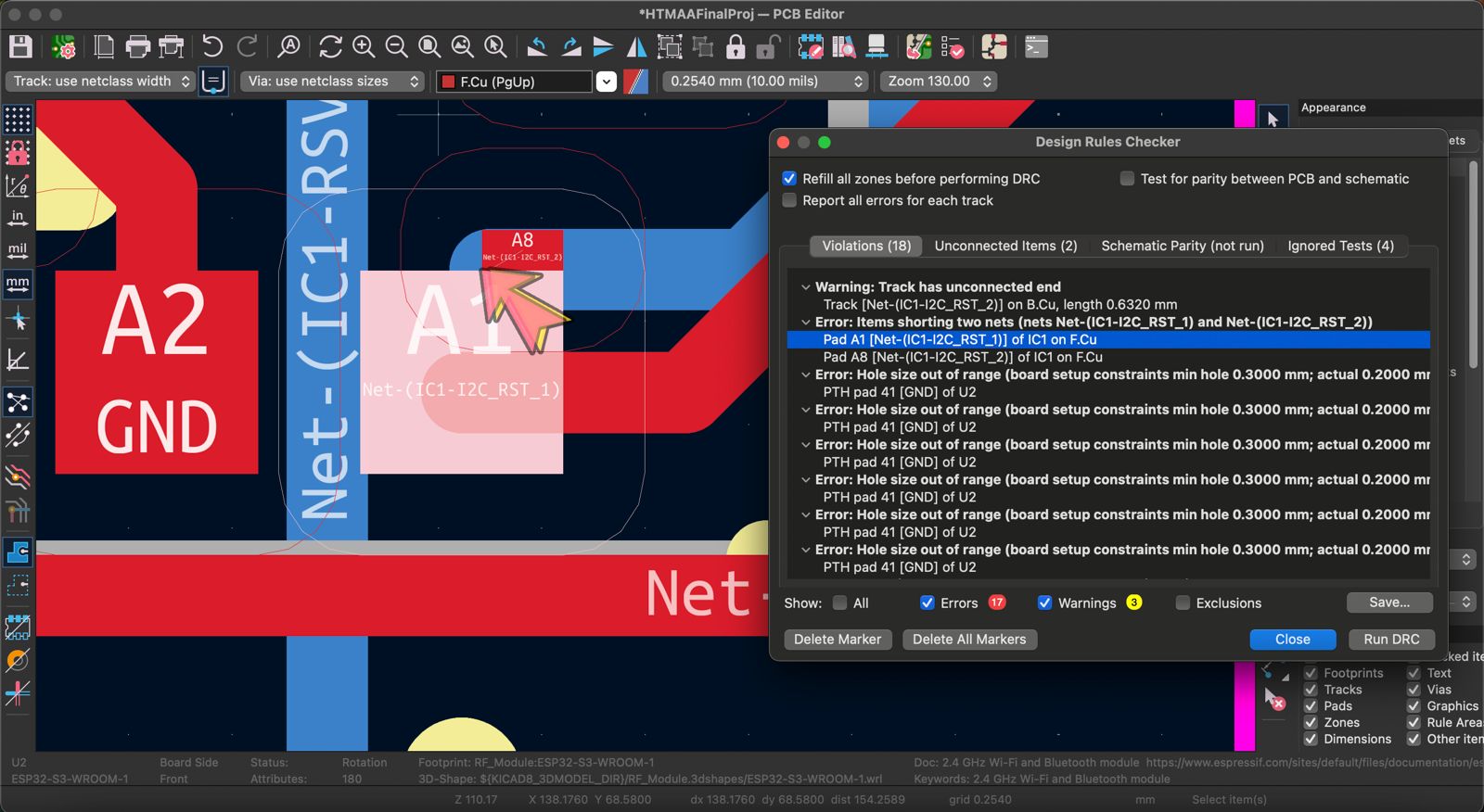Select Pad A8 violation entry in list

(x=963, y=357)
